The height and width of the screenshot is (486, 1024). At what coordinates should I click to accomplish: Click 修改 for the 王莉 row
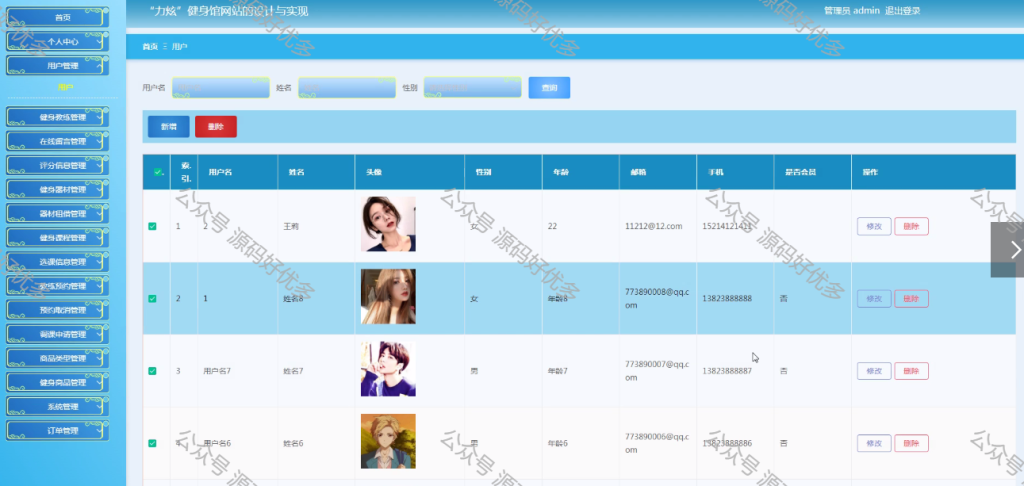(x=874, y=226)
